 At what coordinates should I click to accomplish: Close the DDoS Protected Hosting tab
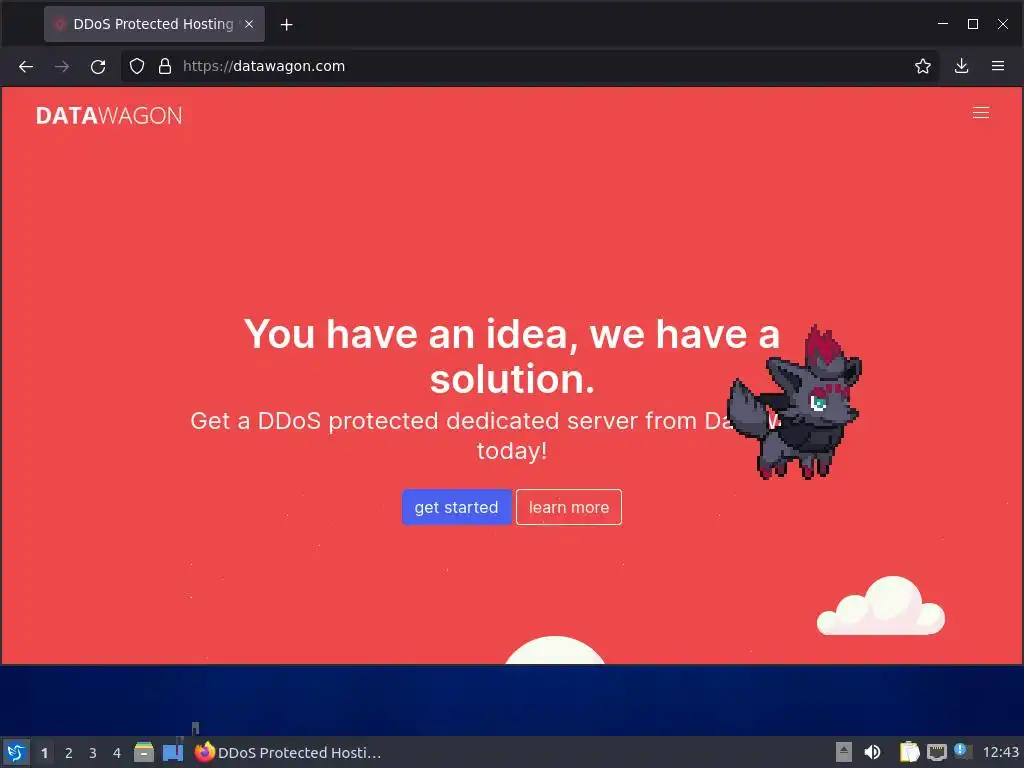[x=249, y=24]
